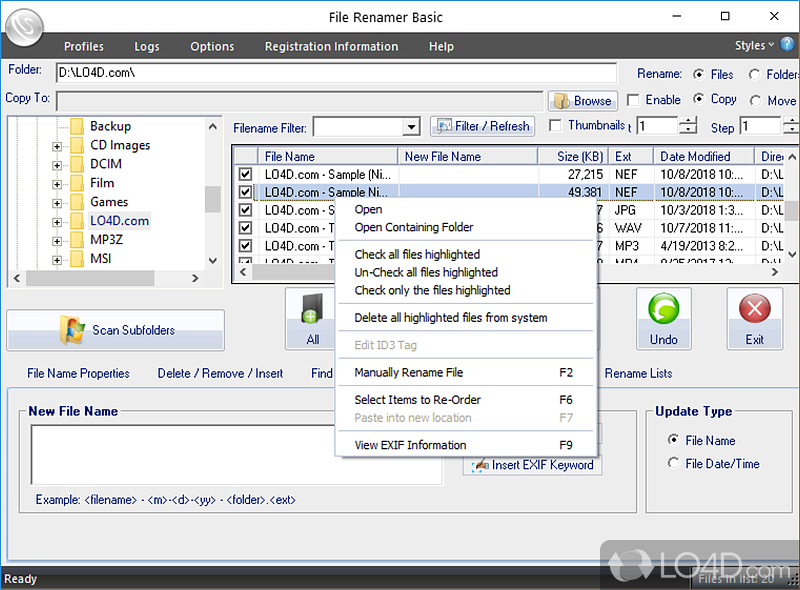Choose Open Containing Folder from context menu

[466, 227]
